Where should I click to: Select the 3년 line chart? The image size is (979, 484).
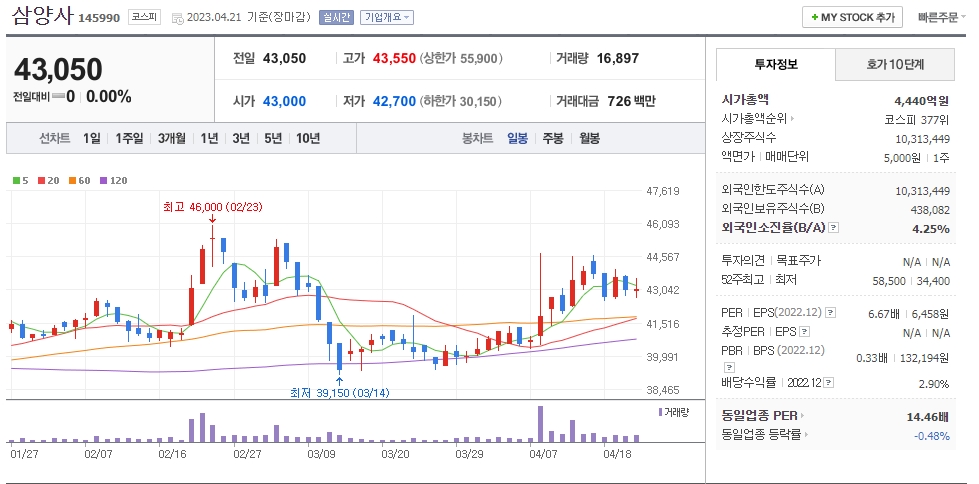point(240,138)
